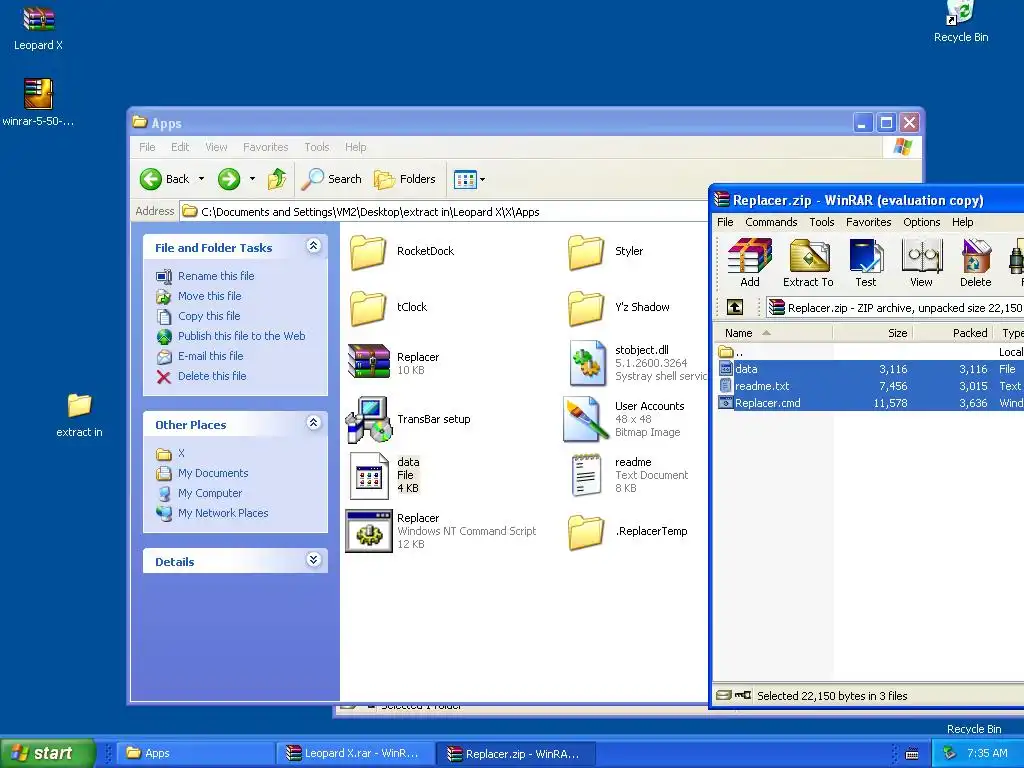The image size is (1024, 768).
Task: Open parent folder '..' entry in WinRAR
Action: coord(871,352)
